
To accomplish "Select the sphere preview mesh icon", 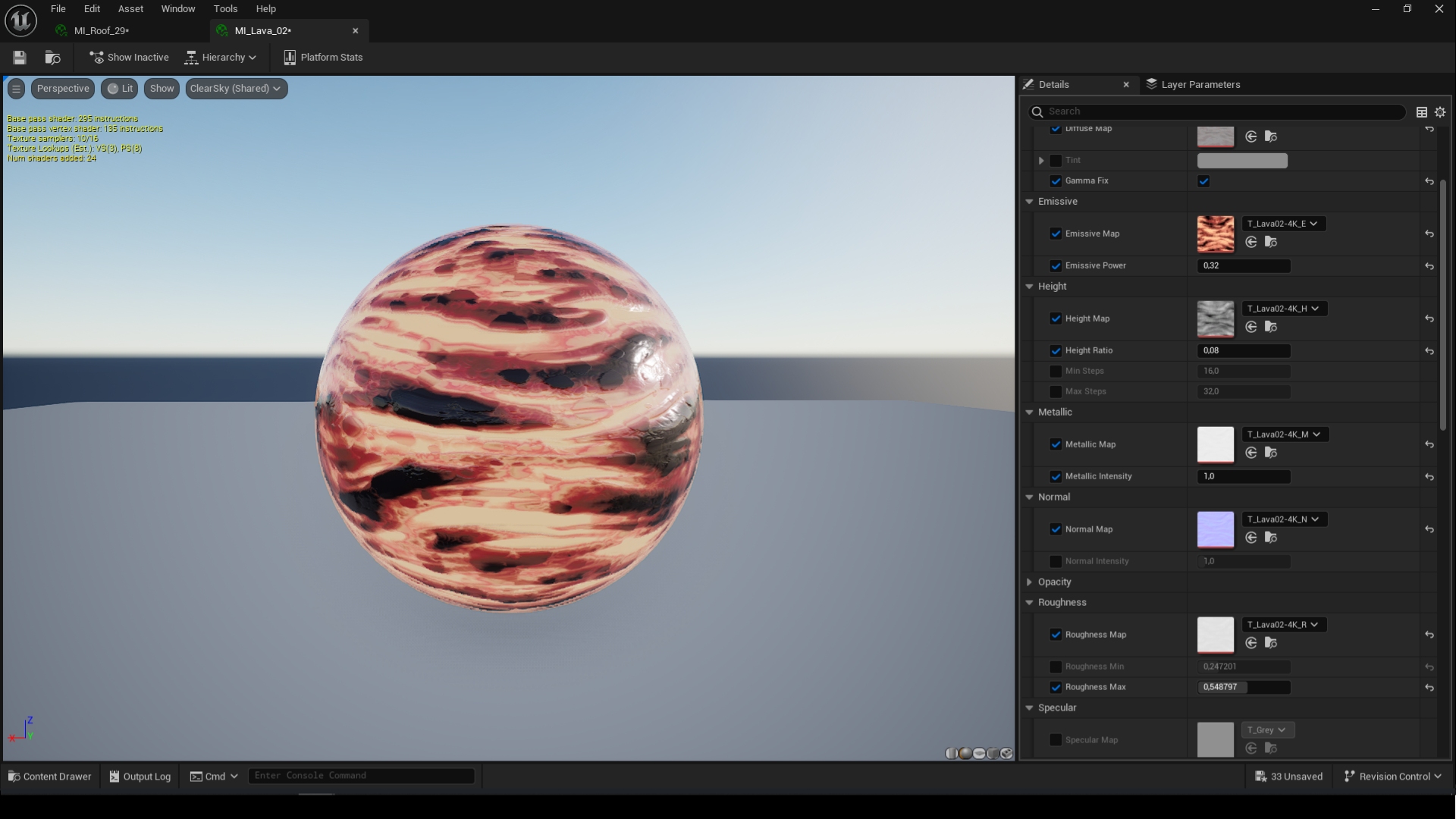I will pos(965,753).
